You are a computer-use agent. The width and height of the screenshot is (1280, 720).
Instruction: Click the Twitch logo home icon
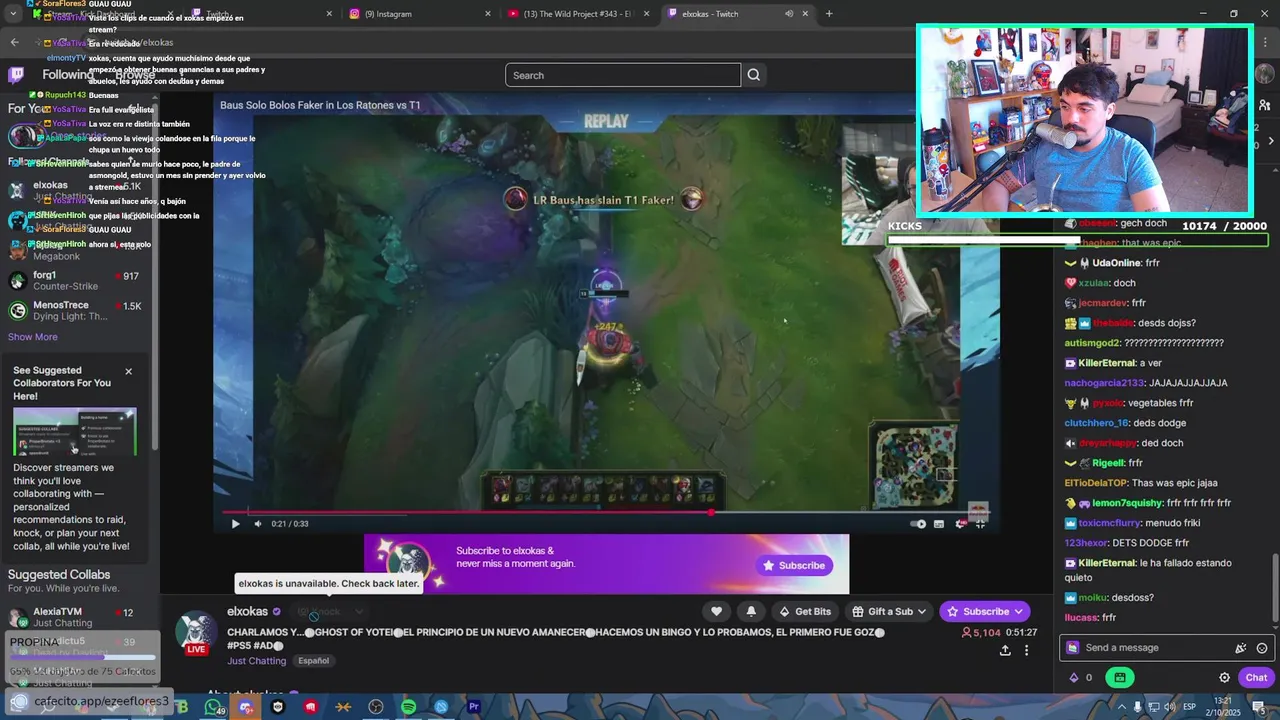pos(16,75)
